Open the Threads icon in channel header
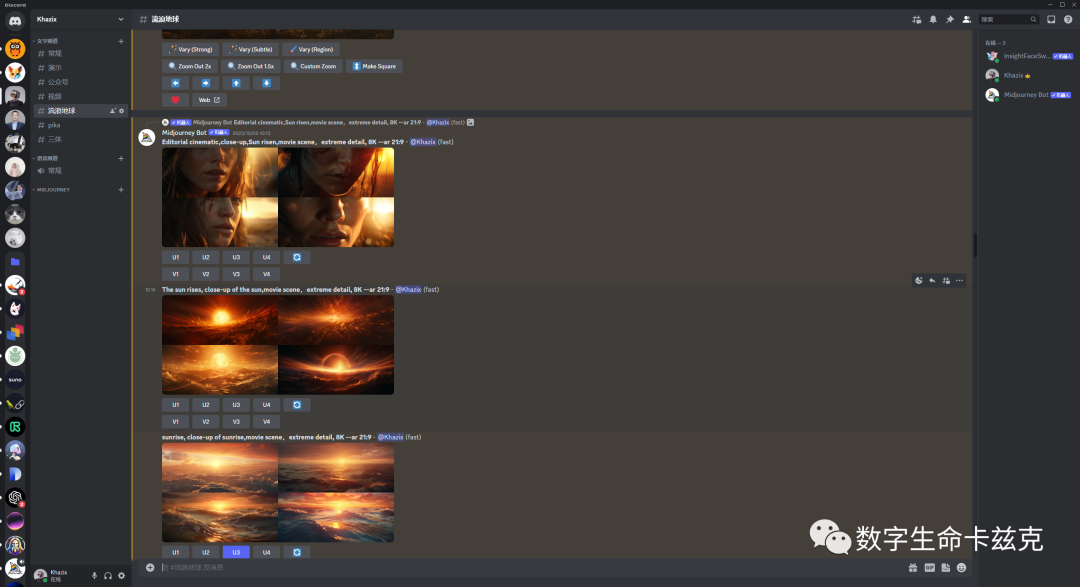This screenshot has height=587, width=1080. tap(917, 19)
